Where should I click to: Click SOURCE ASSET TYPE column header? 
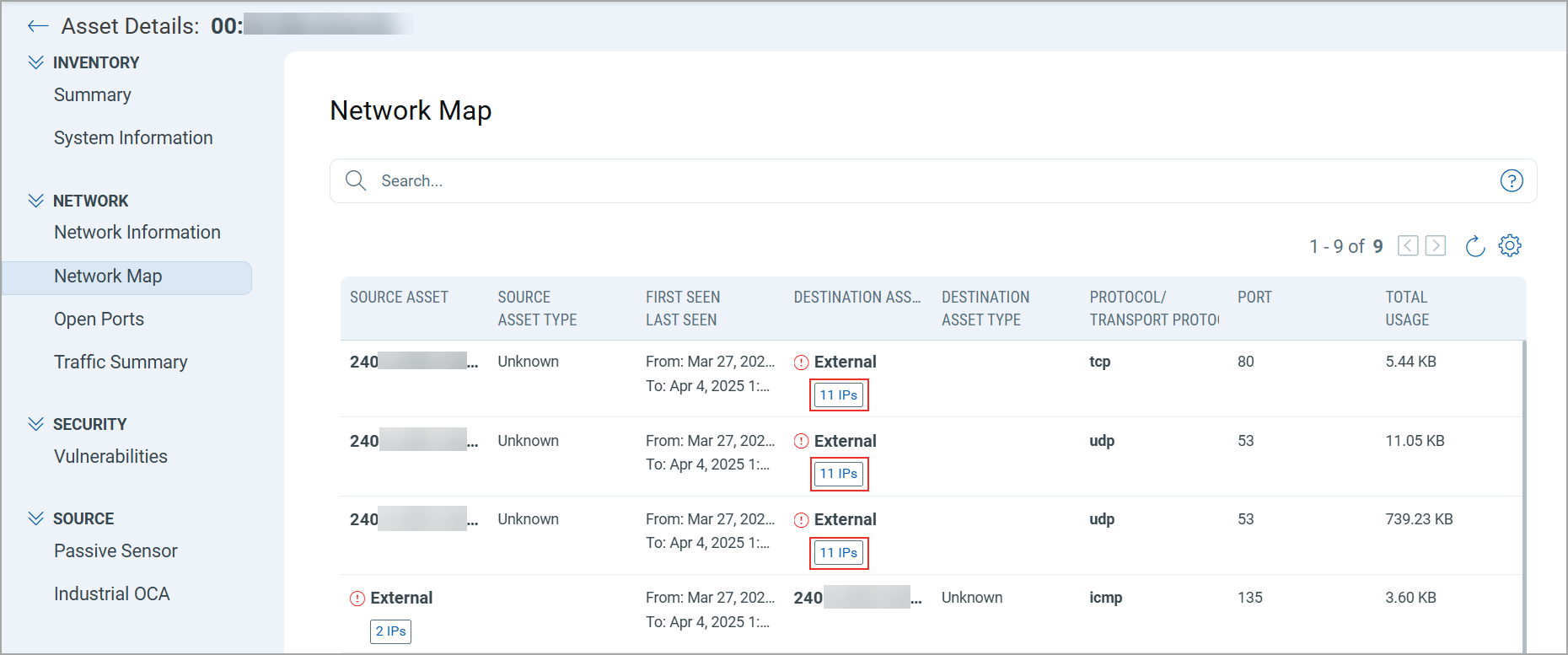tap(537, 309)
